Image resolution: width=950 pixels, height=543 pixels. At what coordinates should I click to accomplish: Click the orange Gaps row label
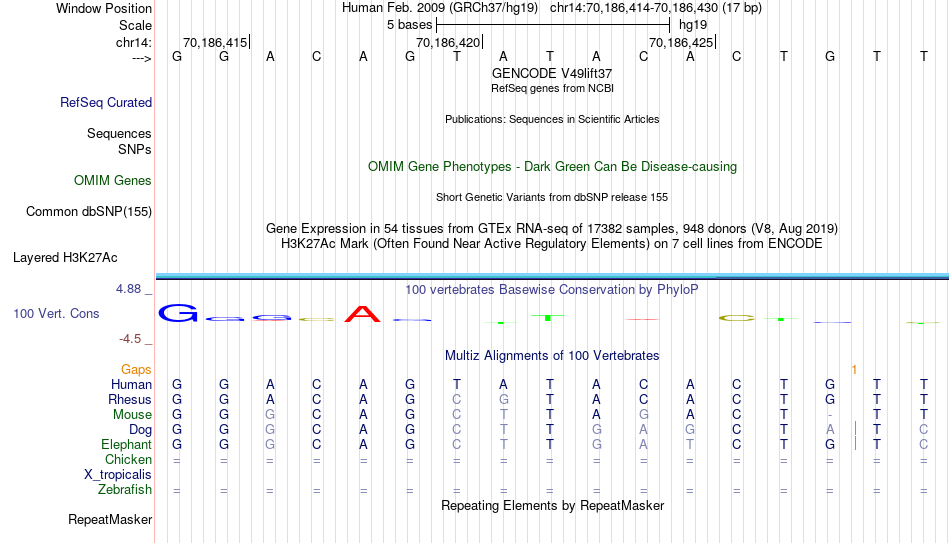(x=136, y=370)
